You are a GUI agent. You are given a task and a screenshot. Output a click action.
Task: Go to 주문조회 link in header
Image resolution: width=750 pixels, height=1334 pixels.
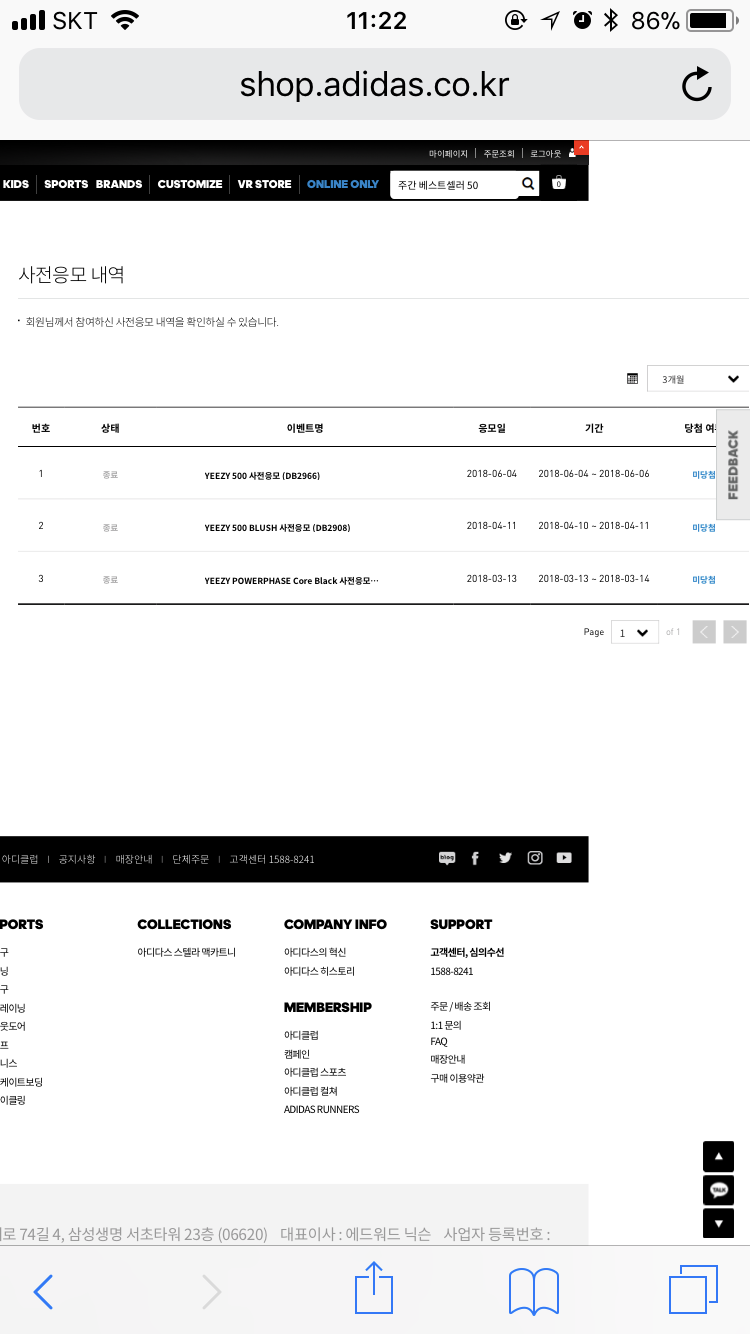pyautogui.click(x=499, y=154)
